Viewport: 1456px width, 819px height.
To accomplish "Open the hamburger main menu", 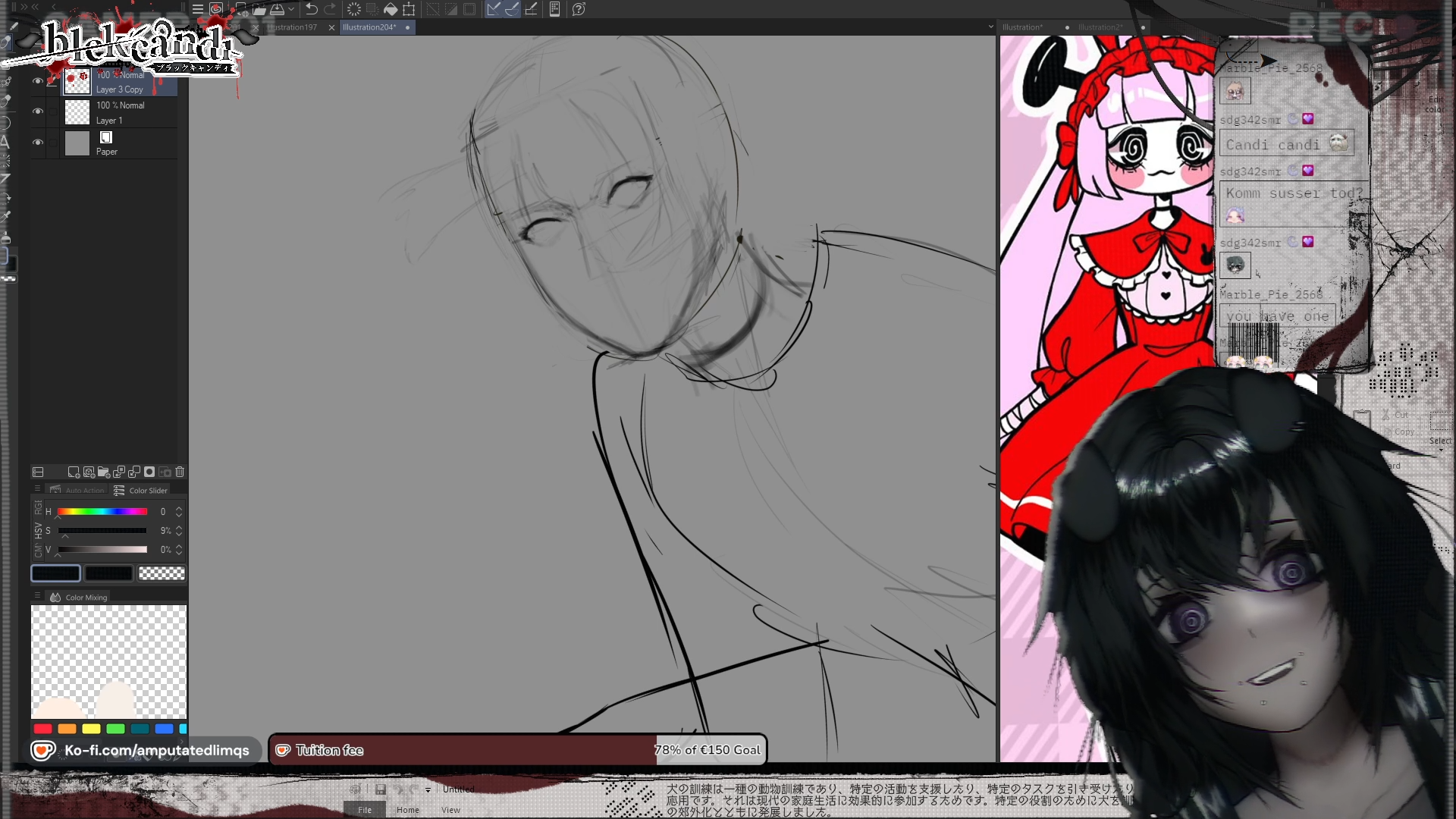I will pyautogui.click(x=197, y=9).
